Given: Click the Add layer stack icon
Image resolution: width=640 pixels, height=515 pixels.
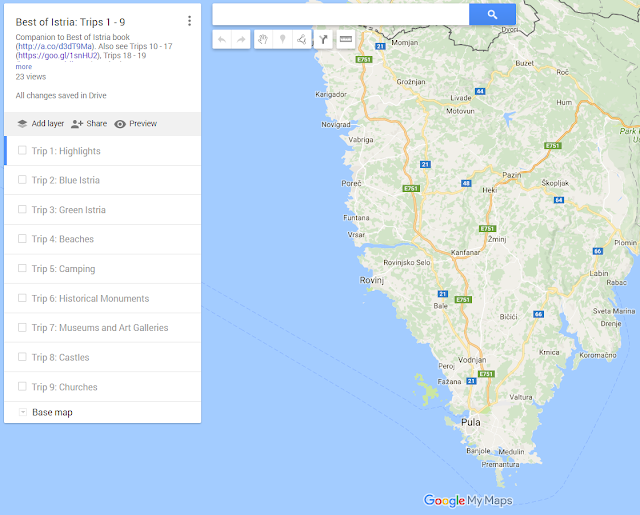Looking at the screenshot, I should (22, 124).
